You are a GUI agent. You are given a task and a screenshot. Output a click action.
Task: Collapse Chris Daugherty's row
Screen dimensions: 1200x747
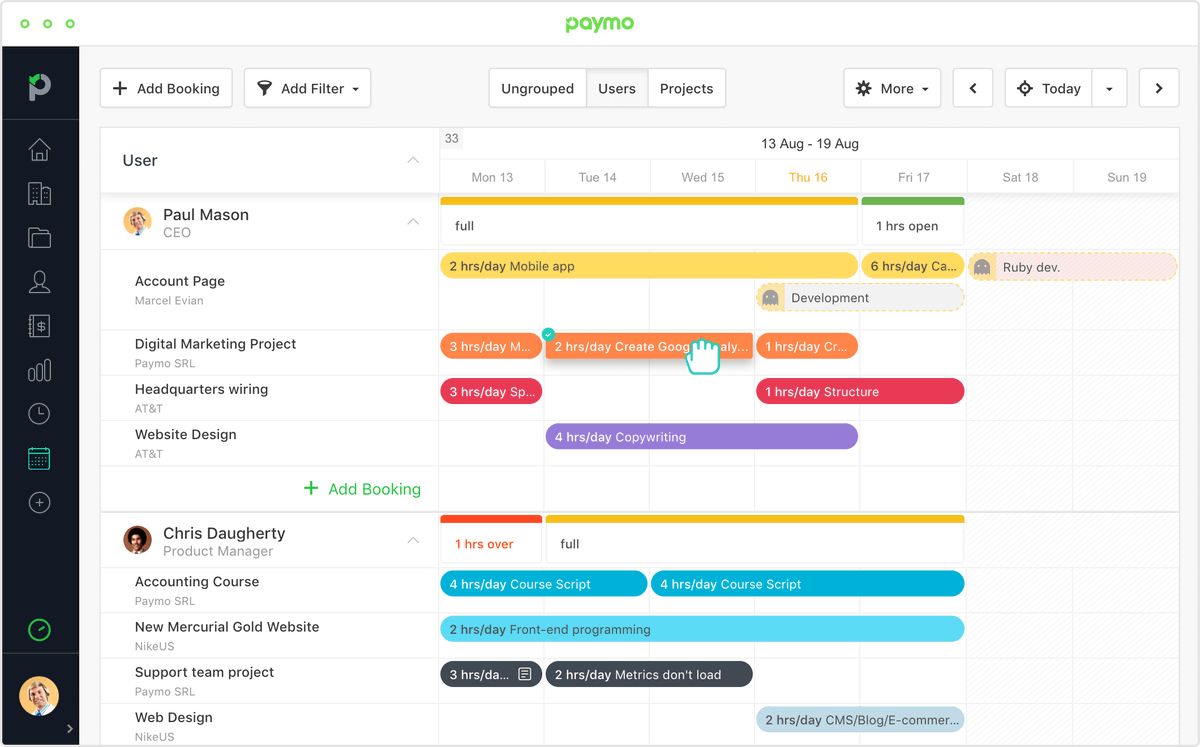tap(413, 540)
